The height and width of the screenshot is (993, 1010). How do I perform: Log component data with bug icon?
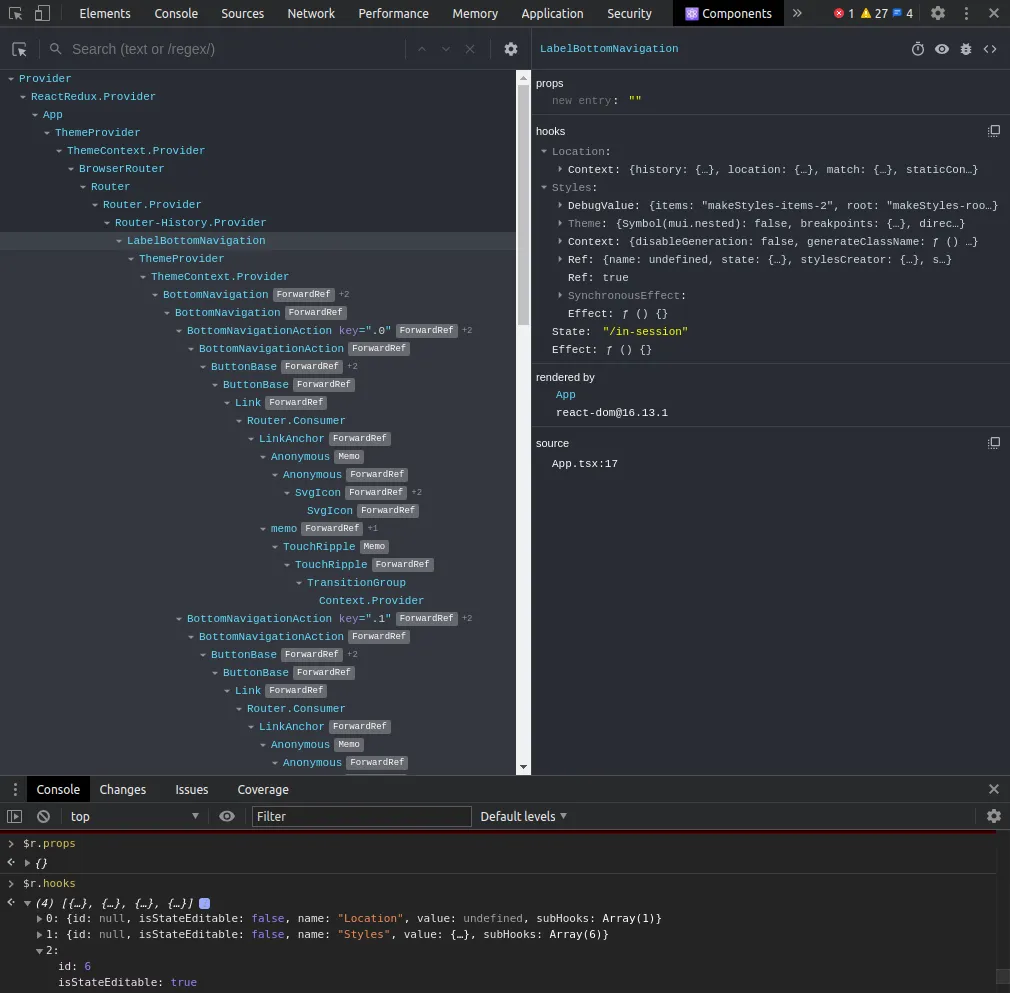coord(966,49)
